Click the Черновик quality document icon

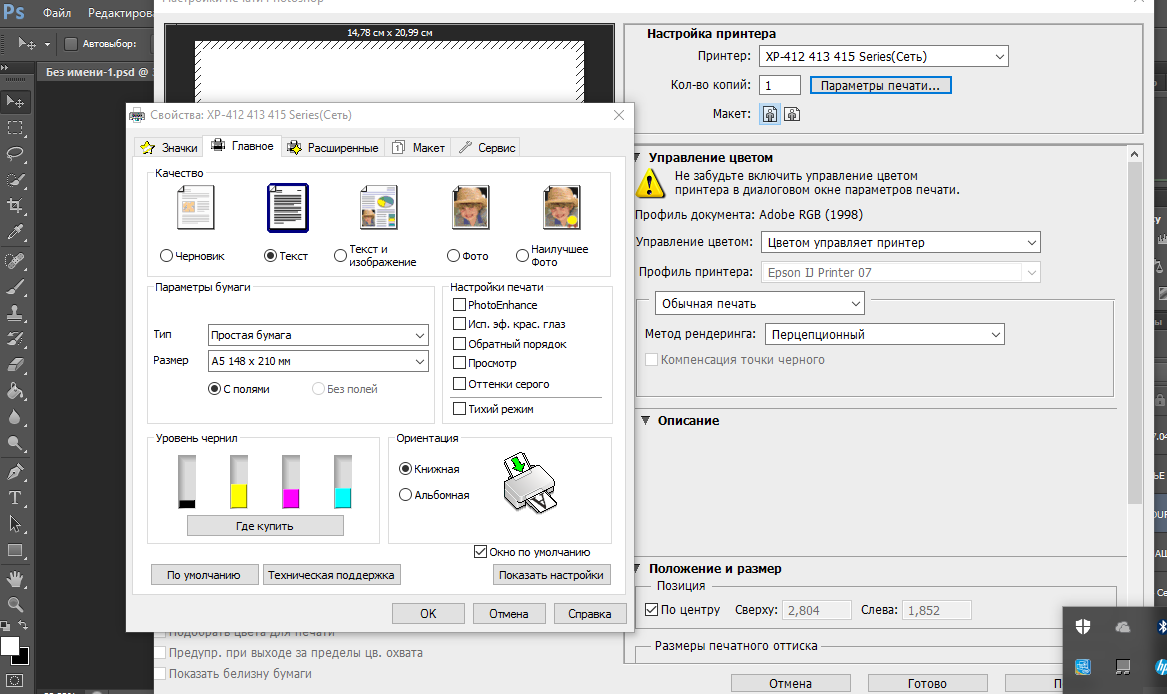pos(196,208)
